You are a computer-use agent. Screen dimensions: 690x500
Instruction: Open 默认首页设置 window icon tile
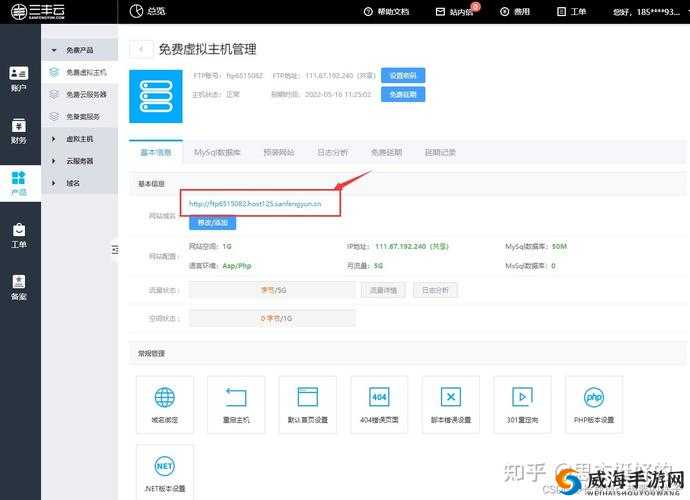coord(308,404)
